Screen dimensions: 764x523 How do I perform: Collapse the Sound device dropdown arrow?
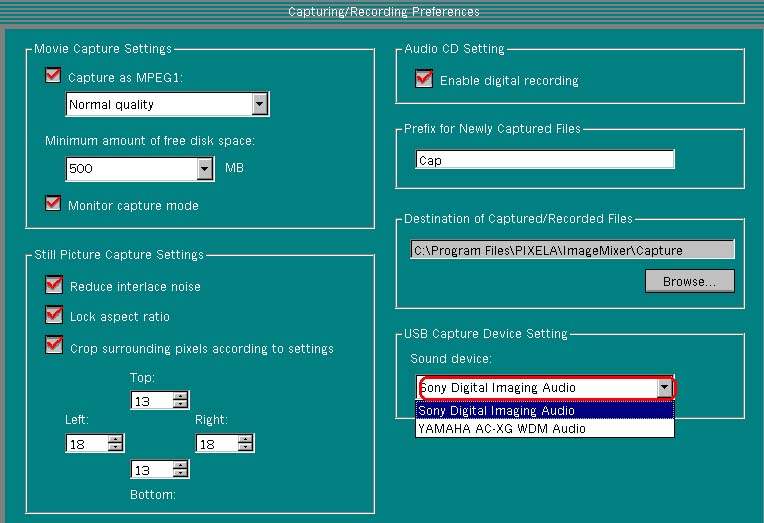click(664, 388)
